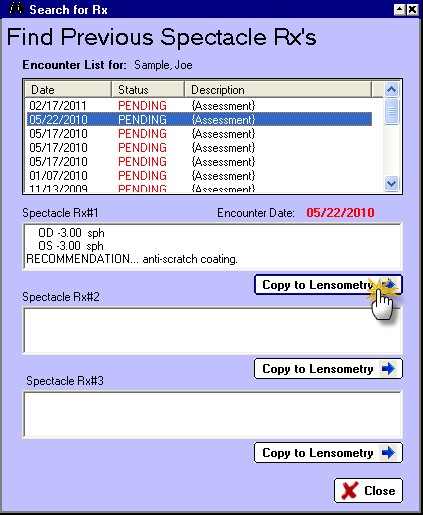Click inside the empty Spectacle Rx#3 box
The height and width of the screenshot is (515, 423).
pos(212,414)
